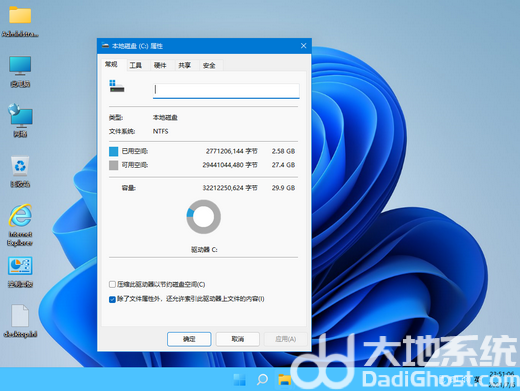The image size is (520, 391).
Task: Click the 2.58 GB used space value
Action: click(283, 151)
